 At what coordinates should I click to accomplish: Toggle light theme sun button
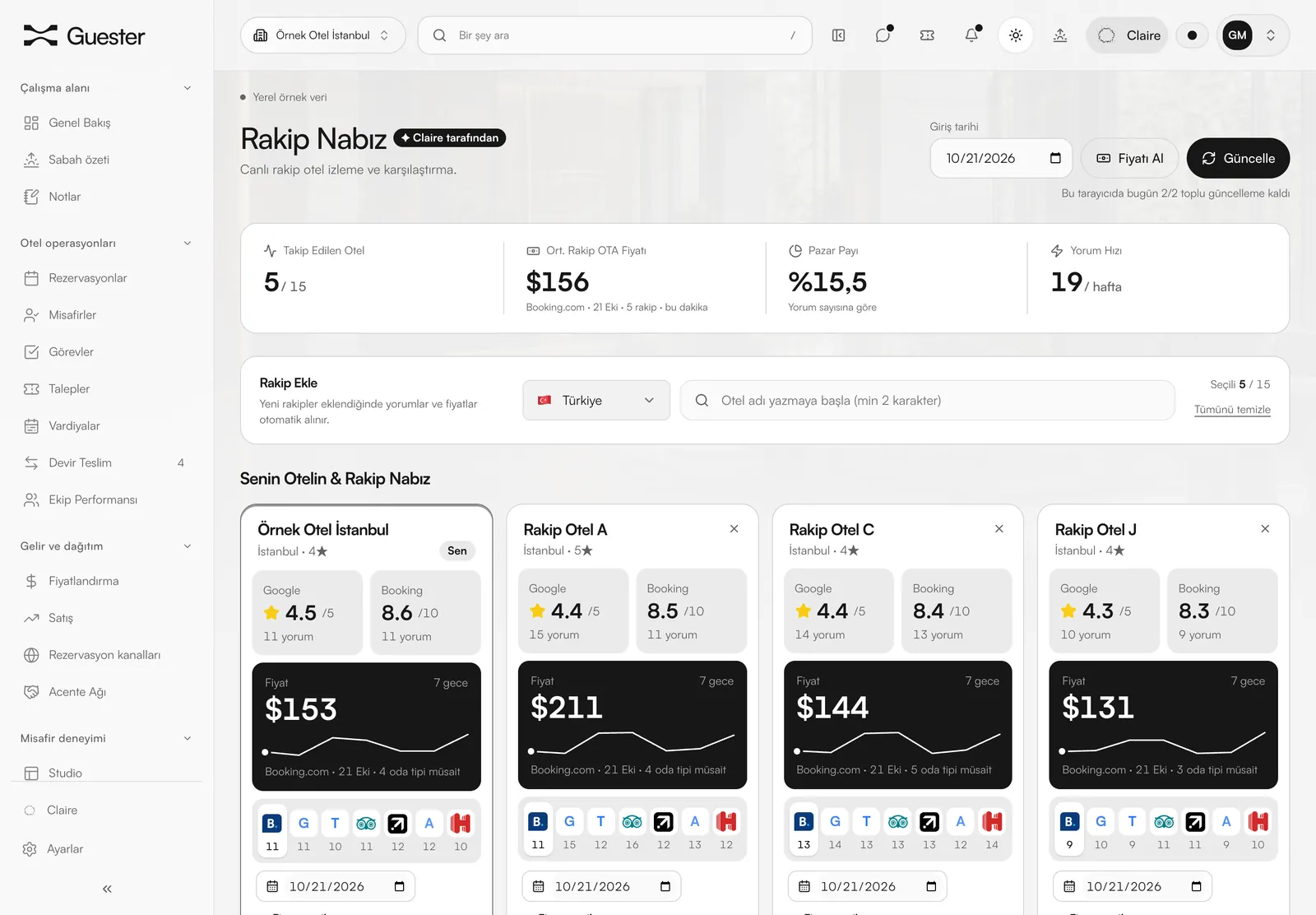tap(1016, 35)
